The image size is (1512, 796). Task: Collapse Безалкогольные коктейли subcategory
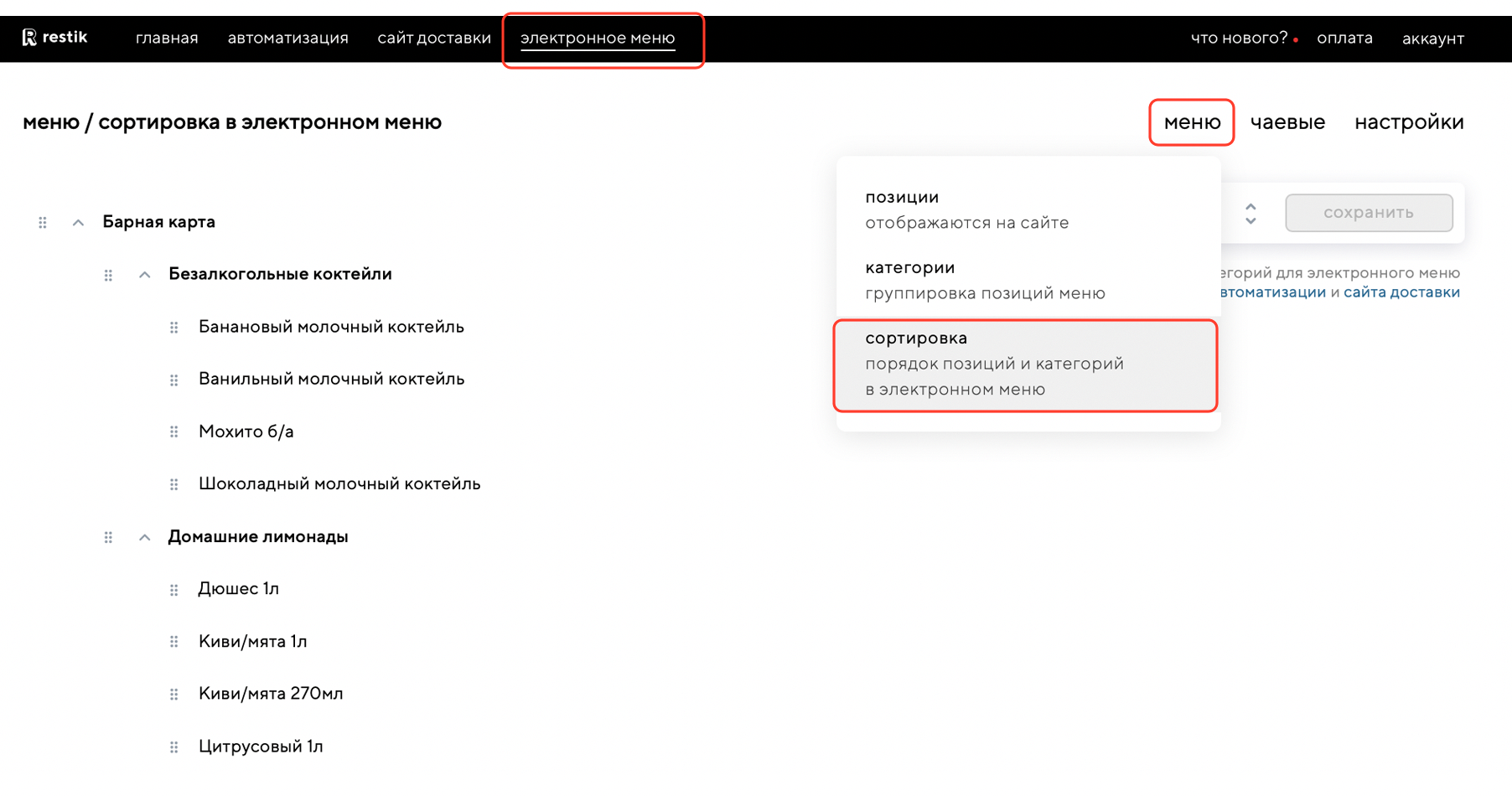pos(145,275)
